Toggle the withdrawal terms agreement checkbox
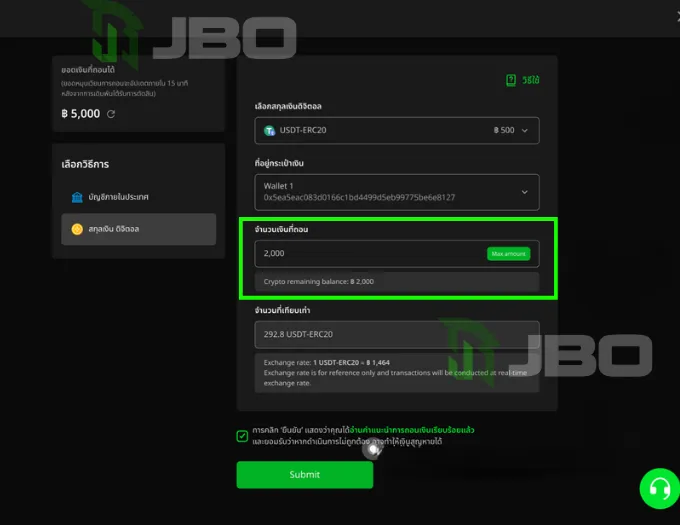680x525 pixels. coord(242,436)
